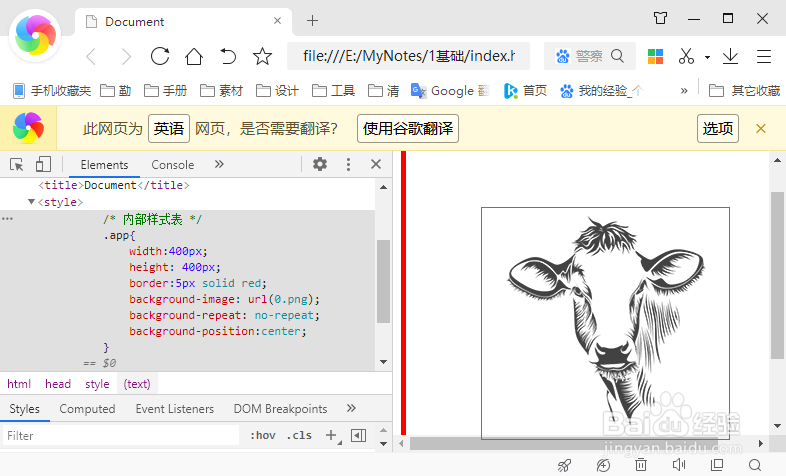Mute page with speaker icon
Viewport: 786px width, 476px height.
click(x=679, y=465)
